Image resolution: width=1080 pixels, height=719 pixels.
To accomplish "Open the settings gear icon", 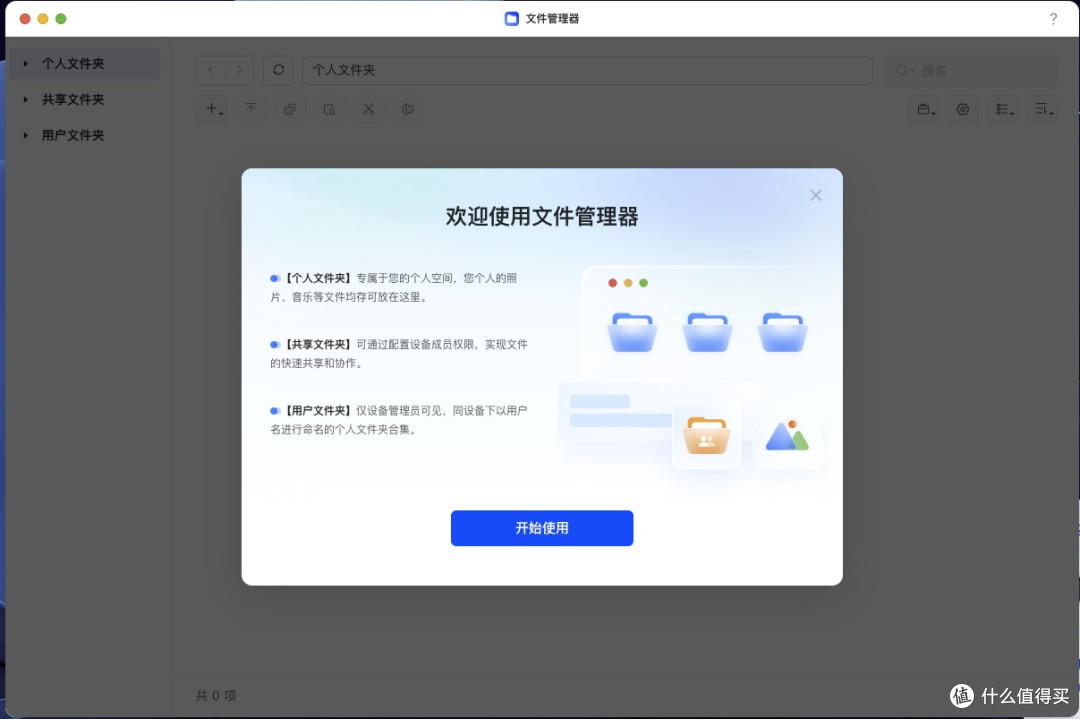I will click(962, 109).
